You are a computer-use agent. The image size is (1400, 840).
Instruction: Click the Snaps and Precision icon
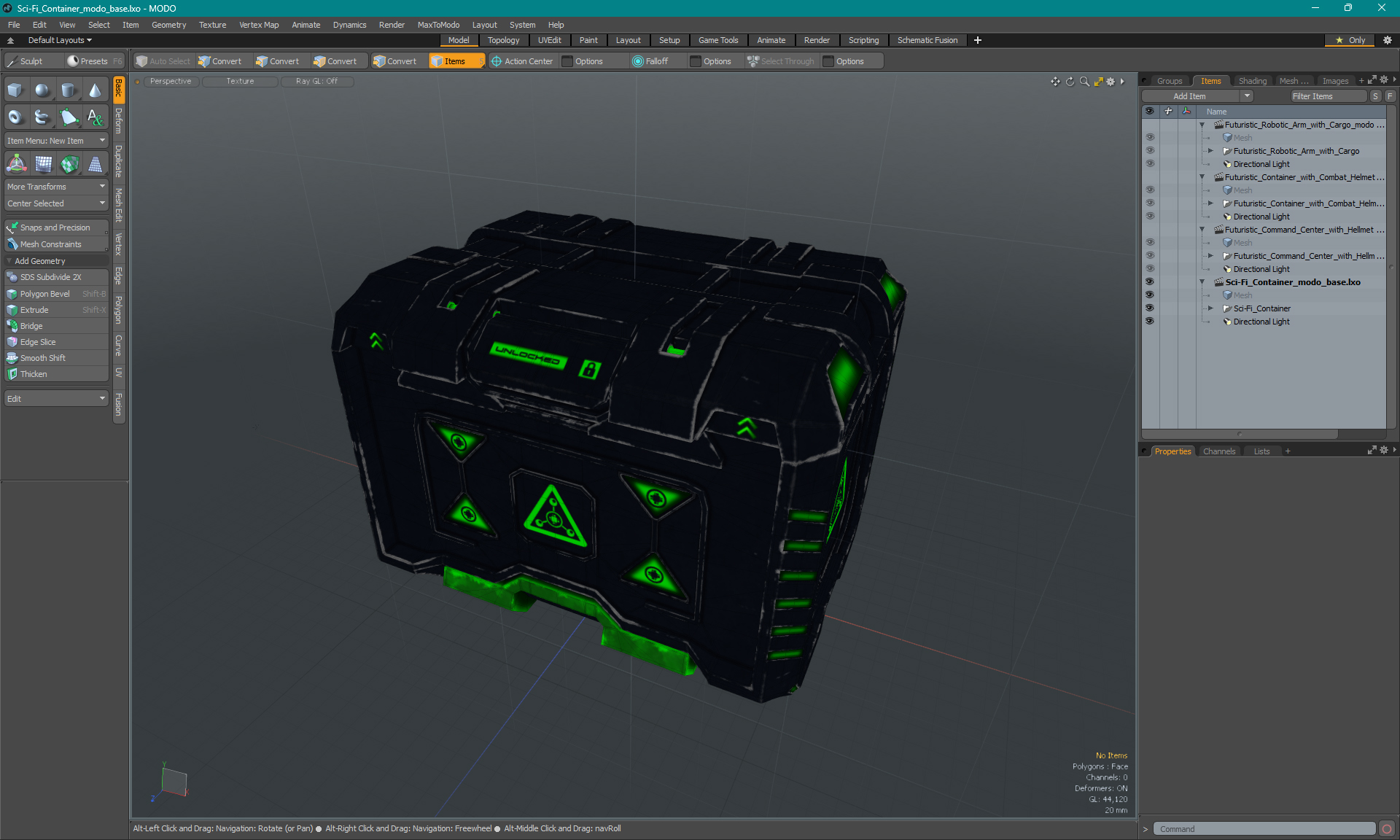tap(12, 227)
